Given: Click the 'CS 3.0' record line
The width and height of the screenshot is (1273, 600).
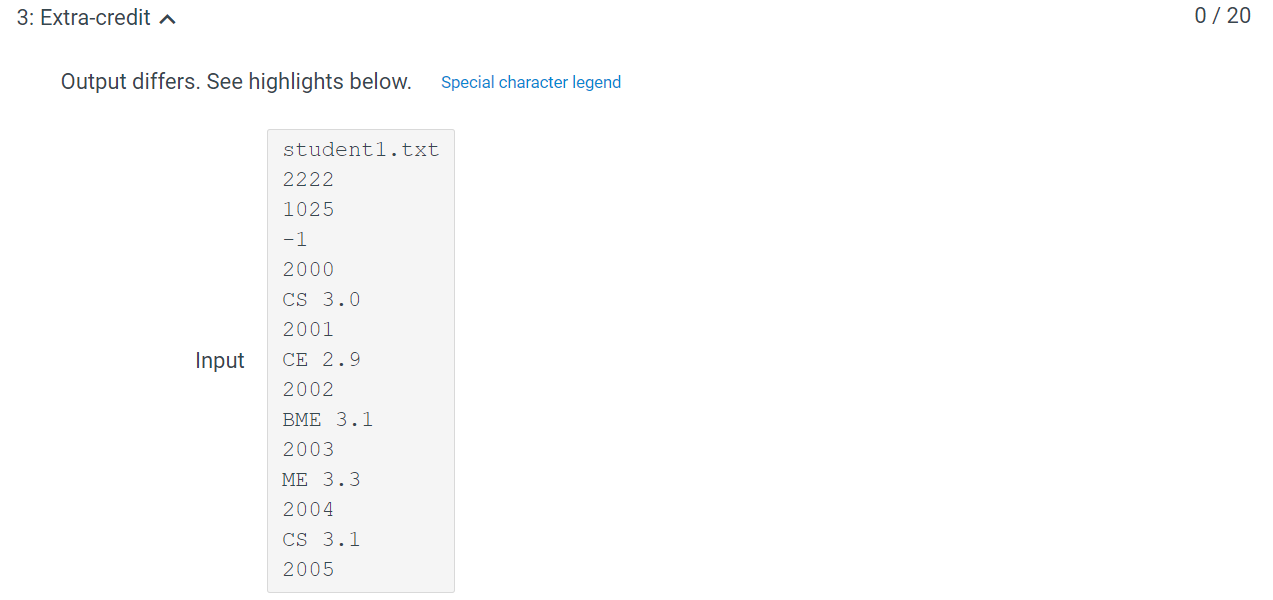Looking at the screenshot, I should click(x=321, y=299).
